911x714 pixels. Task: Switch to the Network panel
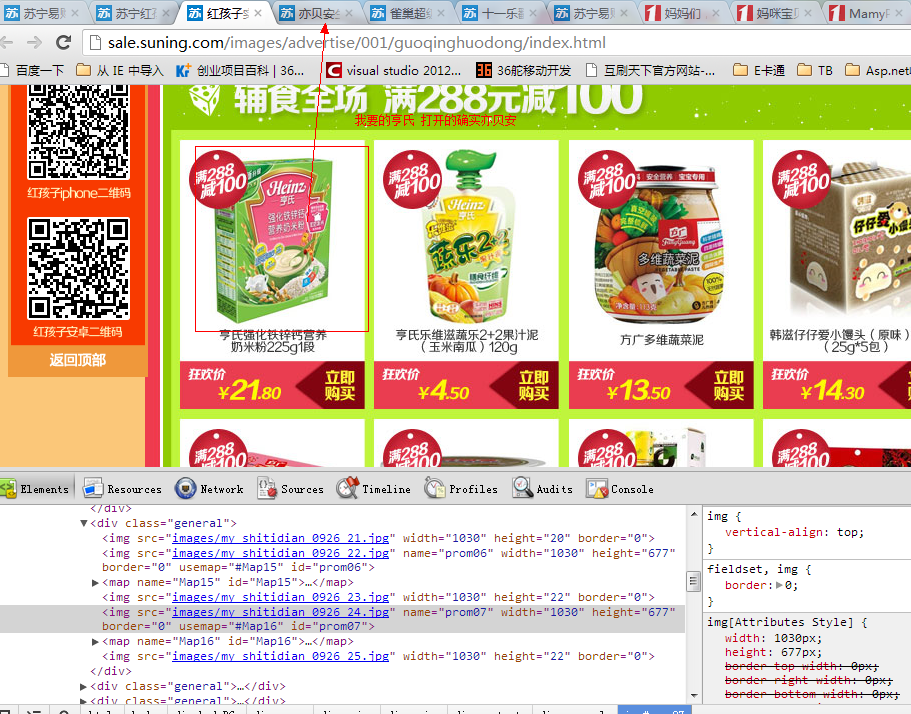click(x=209, y=489)
